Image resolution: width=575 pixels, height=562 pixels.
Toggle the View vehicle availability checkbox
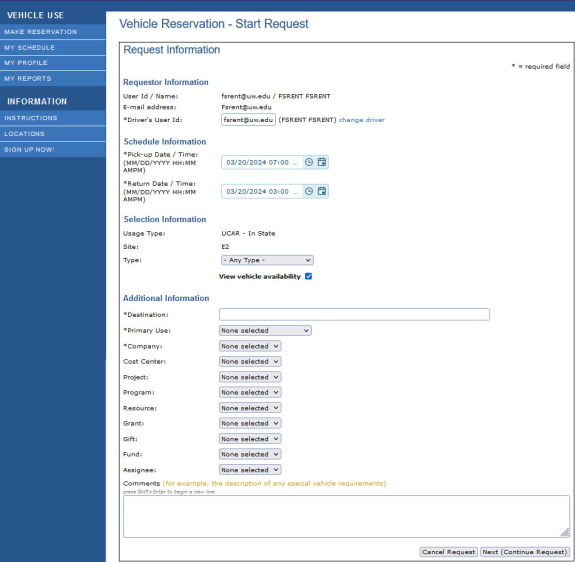tap(308, 276)
